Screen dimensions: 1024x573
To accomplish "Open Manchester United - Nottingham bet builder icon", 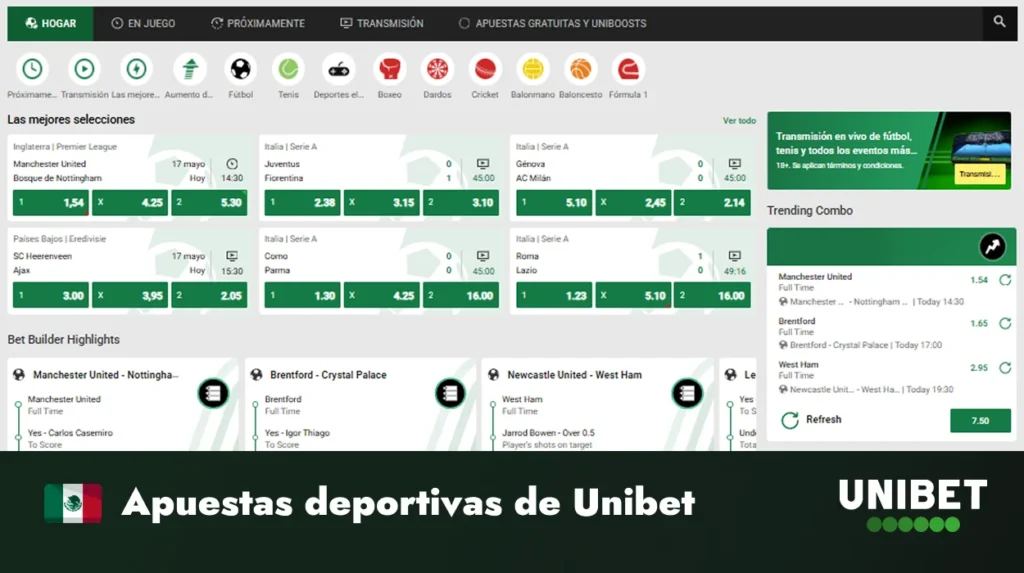I will pyautogui.click(x=213, y=393).
